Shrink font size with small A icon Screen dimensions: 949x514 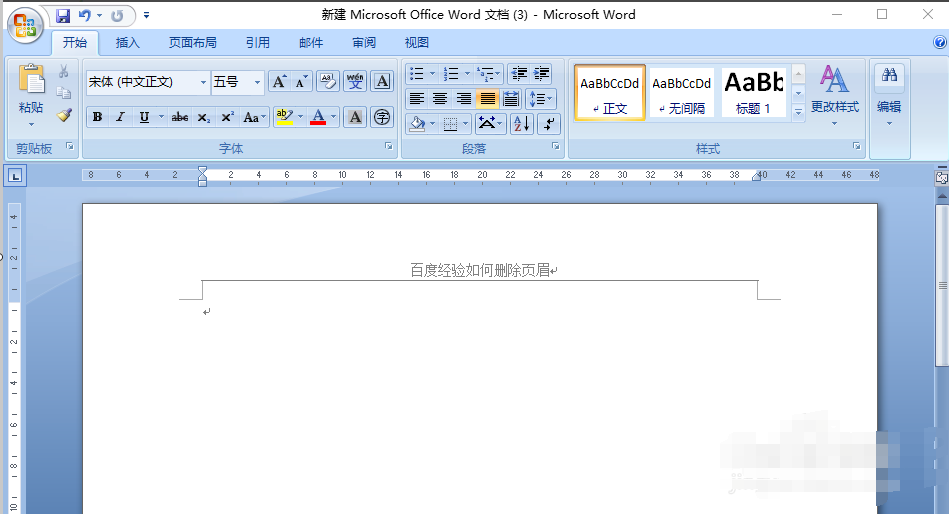click(x=301, y=82)
